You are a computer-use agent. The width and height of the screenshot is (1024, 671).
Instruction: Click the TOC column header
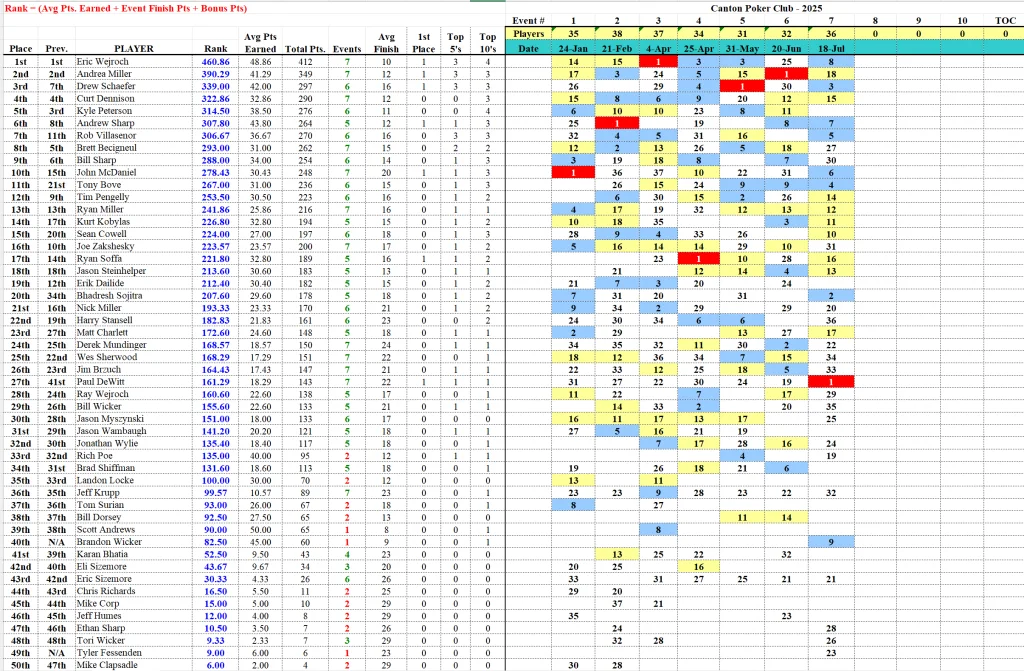(x=1004, y=21)
